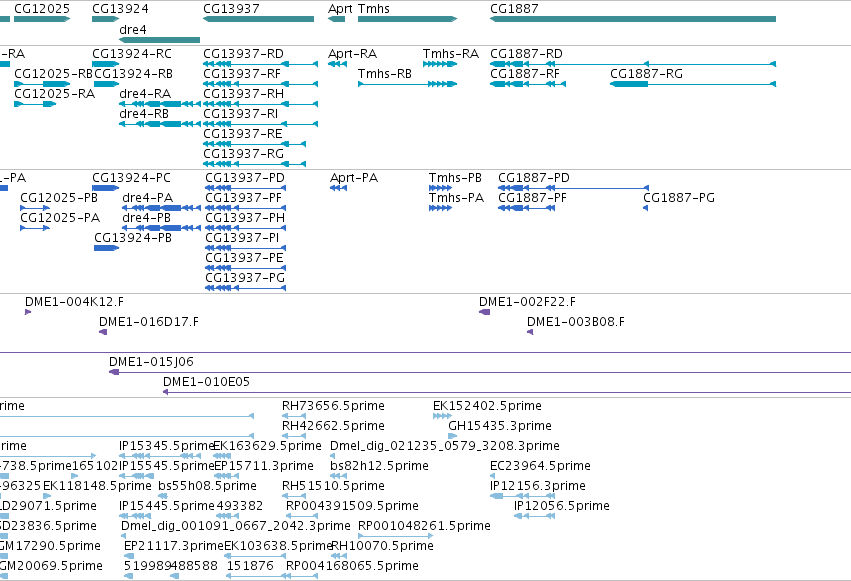Select protein CG13937-PD
The image size is (851, 581).
tap(246, 188)
